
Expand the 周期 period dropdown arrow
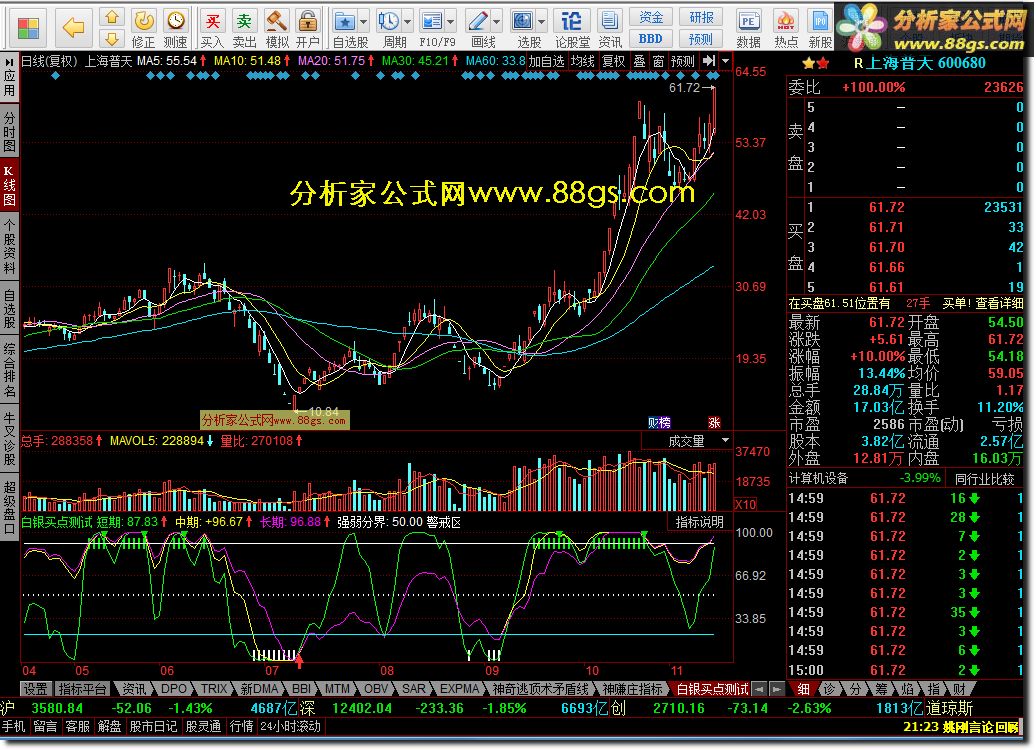(407, 22)
